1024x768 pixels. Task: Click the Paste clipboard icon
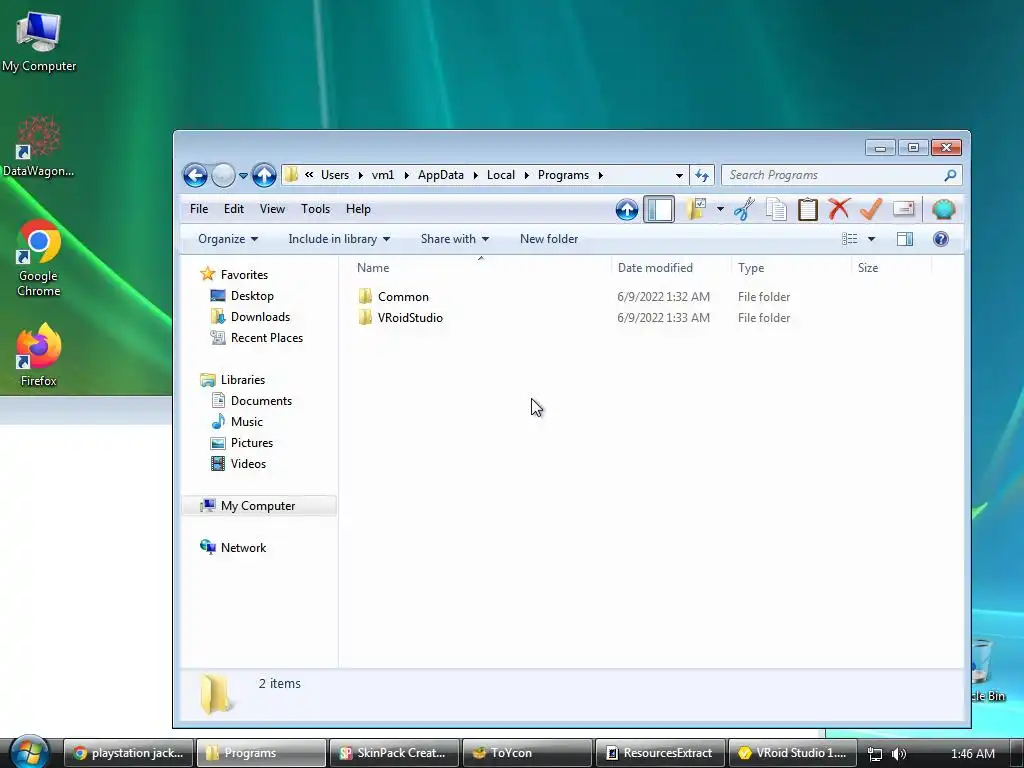[x=808, y=209]
